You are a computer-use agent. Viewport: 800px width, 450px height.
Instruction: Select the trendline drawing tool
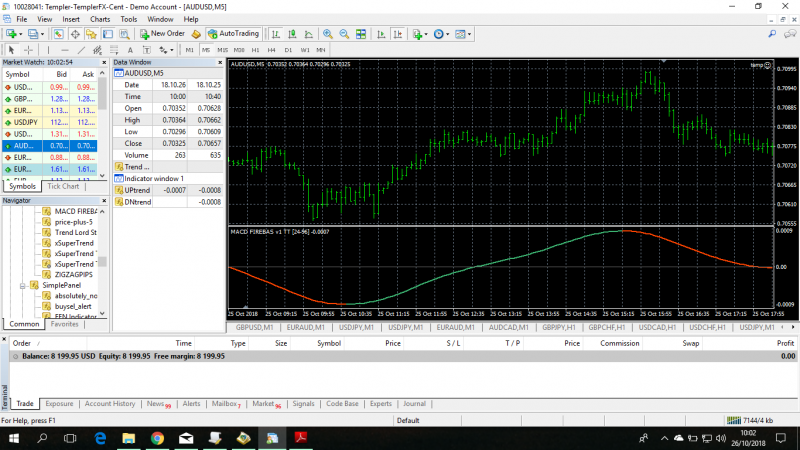(81, 49)
